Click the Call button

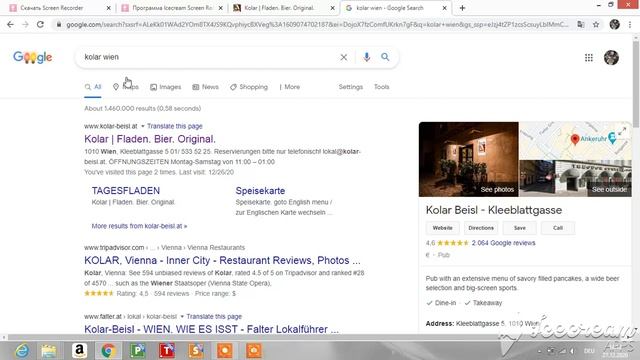coord(558,228)
